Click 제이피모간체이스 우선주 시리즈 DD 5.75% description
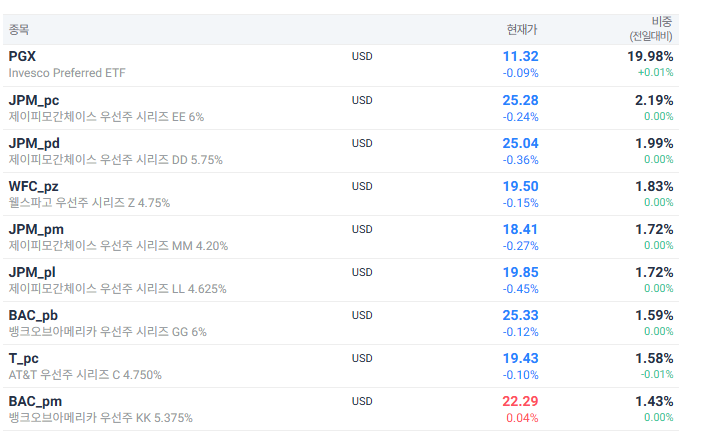717x431 pixels. [x=115, y=160]
